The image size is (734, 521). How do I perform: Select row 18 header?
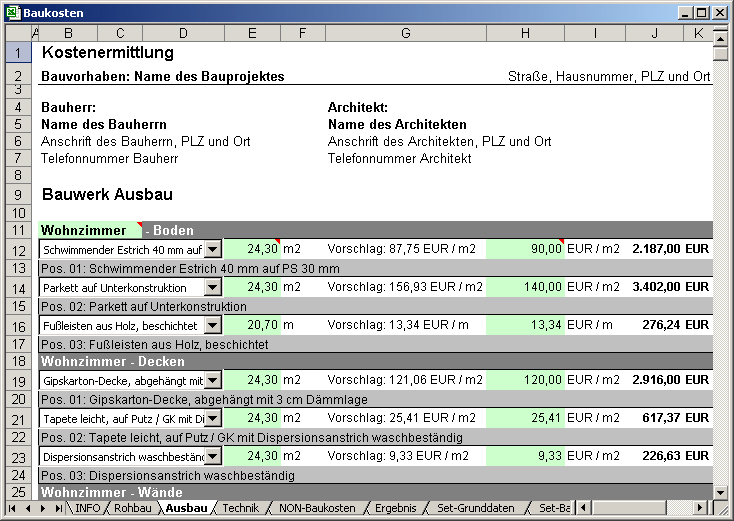(18, 361)
